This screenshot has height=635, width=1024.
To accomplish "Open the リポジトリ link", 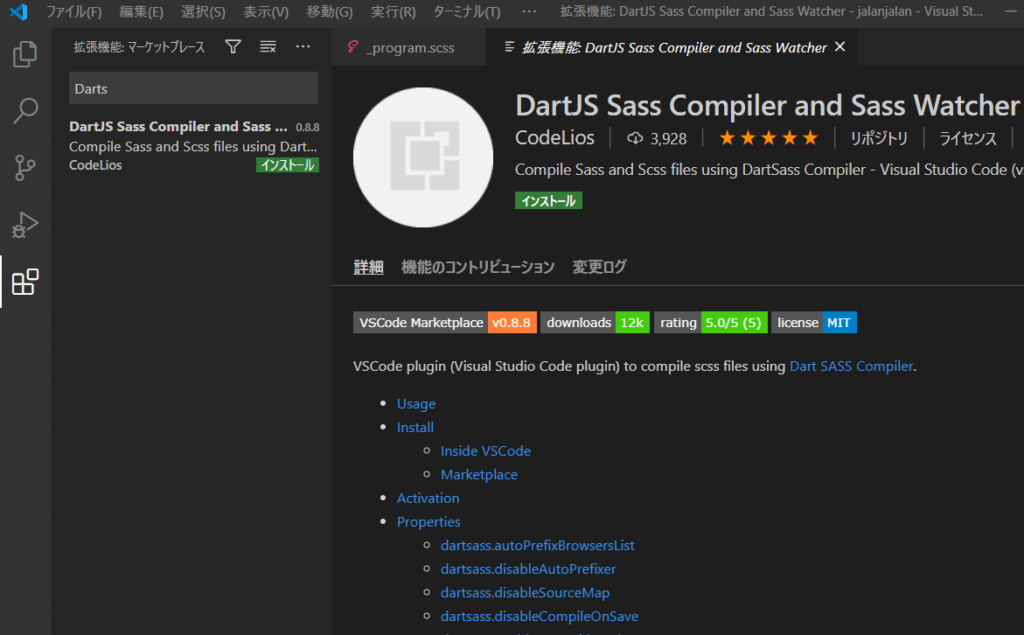I will (x=879, y=138).
